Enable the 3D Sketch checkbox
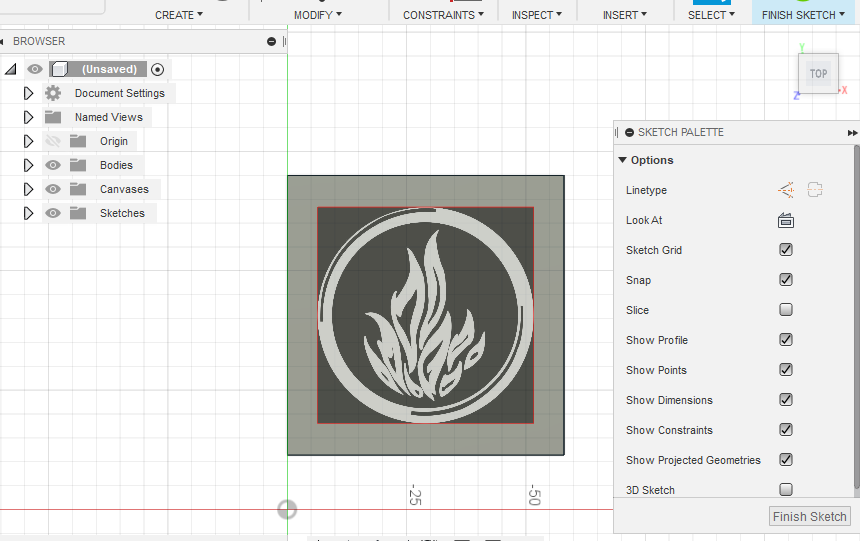 [786, 489]
